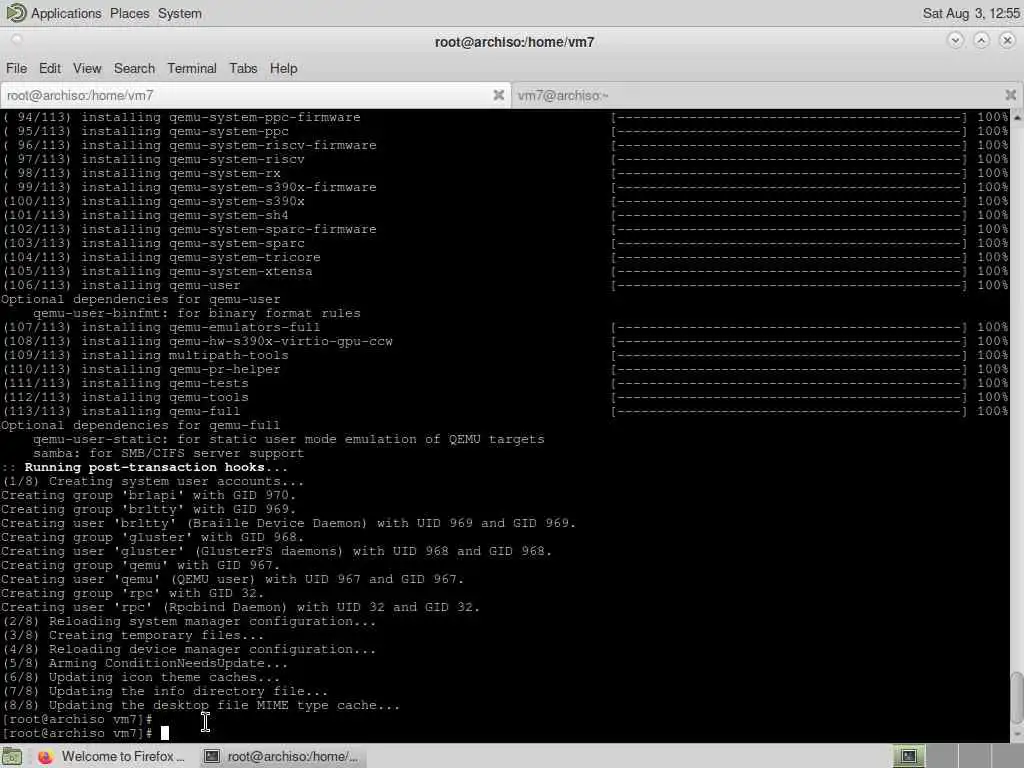The image size is (1024, 768).
Task: Activate root@archiso:/home/... taskbar button
Action: click(x=281, y=756)
